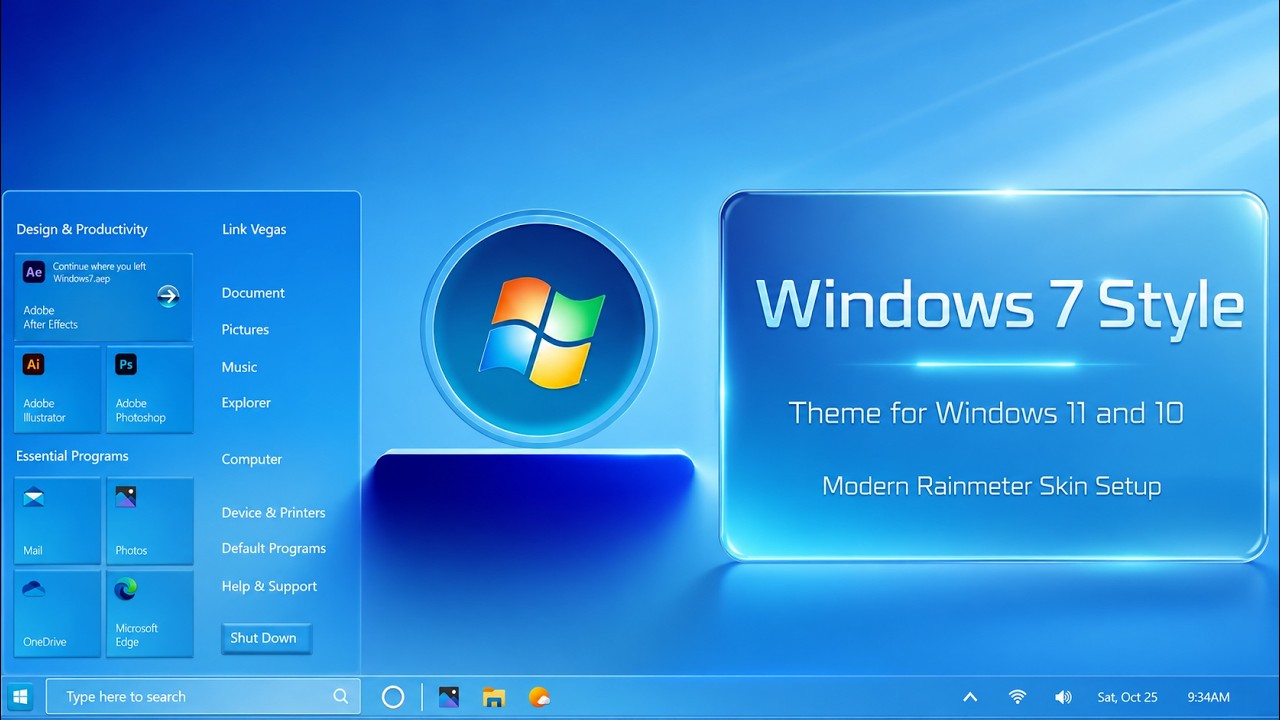Open Device & Printers link
Image resolution: width=1280 pixels, height=720 pixels.
(273, 512)
